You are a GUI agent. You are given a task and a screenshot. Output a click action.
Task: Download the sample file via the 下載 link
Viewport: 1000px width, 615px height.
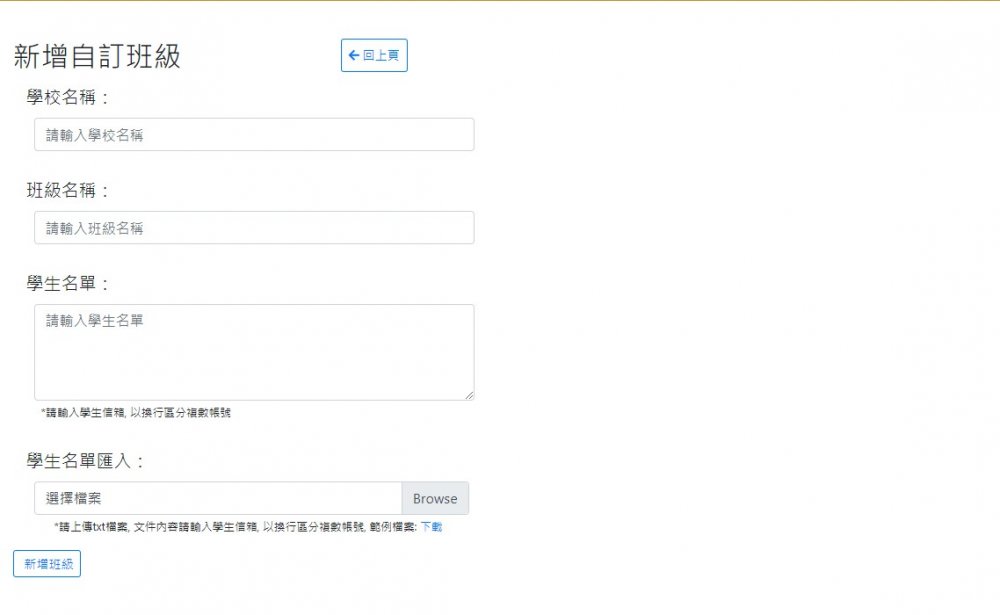[431, 527]
